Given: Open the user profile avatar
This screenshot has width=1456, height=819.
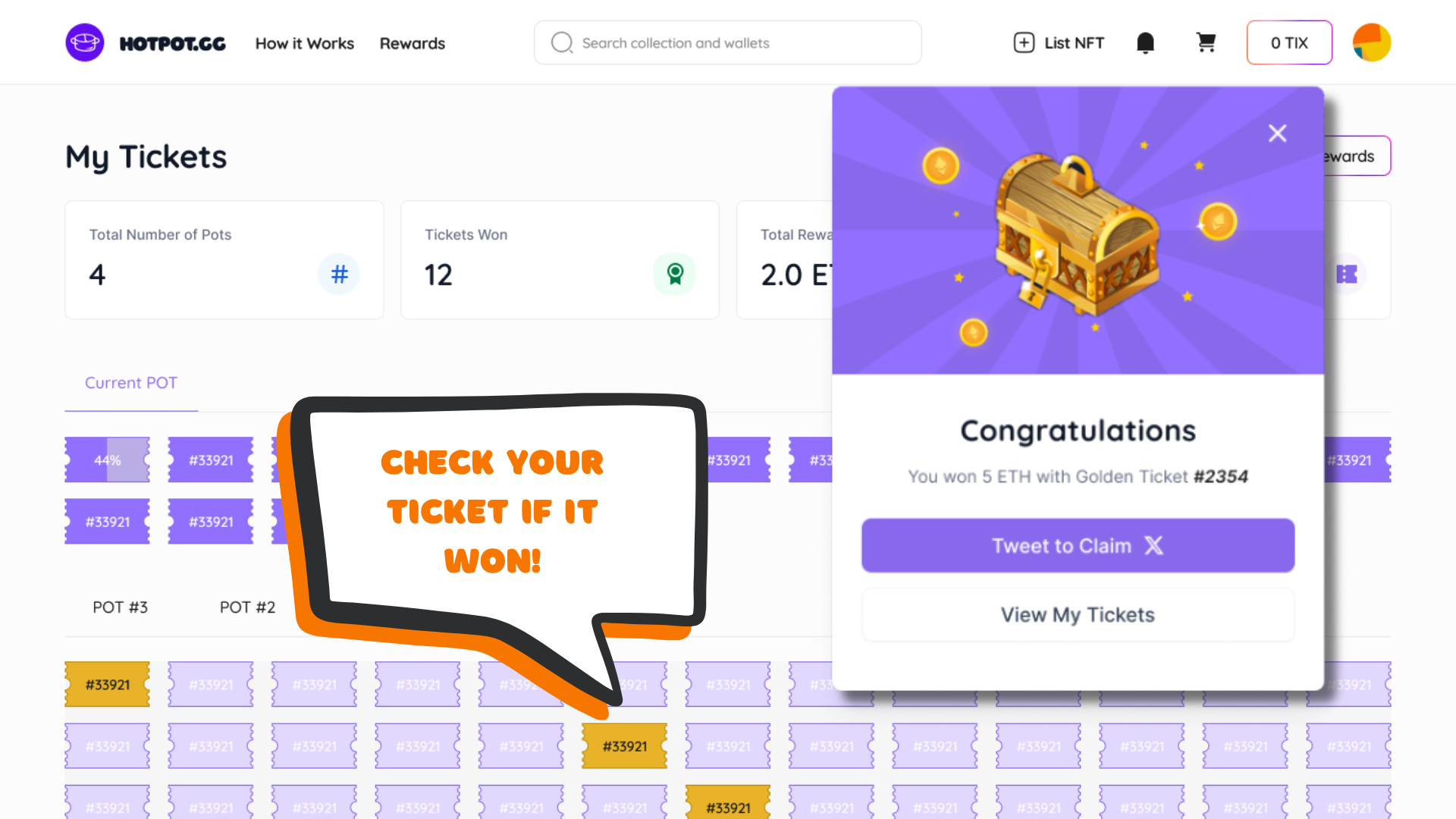Looking at the screenshot, I should tap(1371, 42).
